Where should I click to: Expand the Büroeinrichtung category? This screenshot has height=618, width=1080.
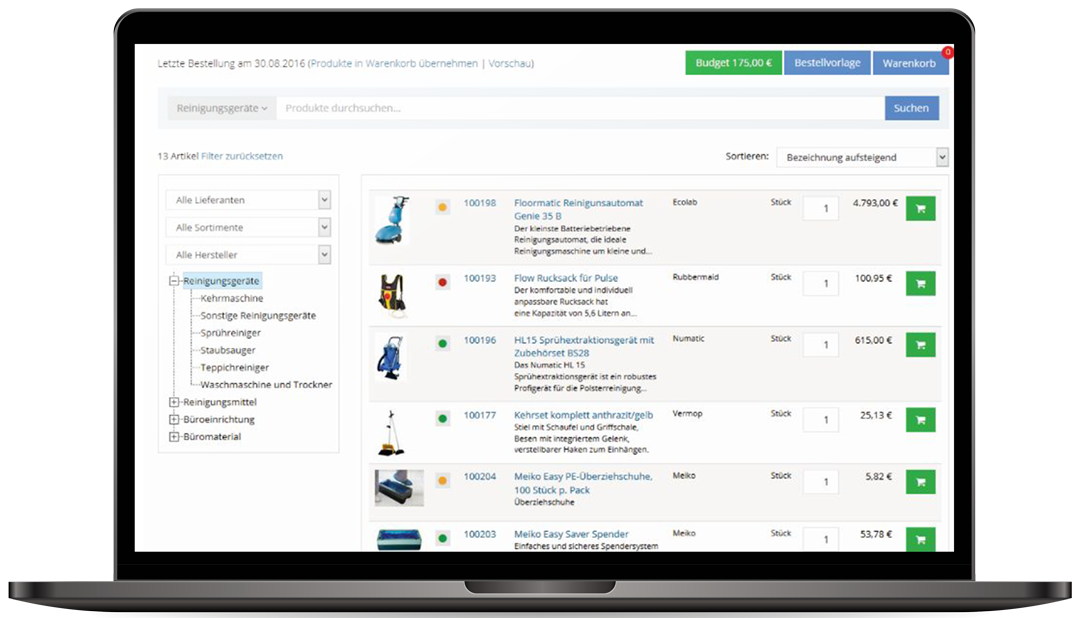coord(174,420)
